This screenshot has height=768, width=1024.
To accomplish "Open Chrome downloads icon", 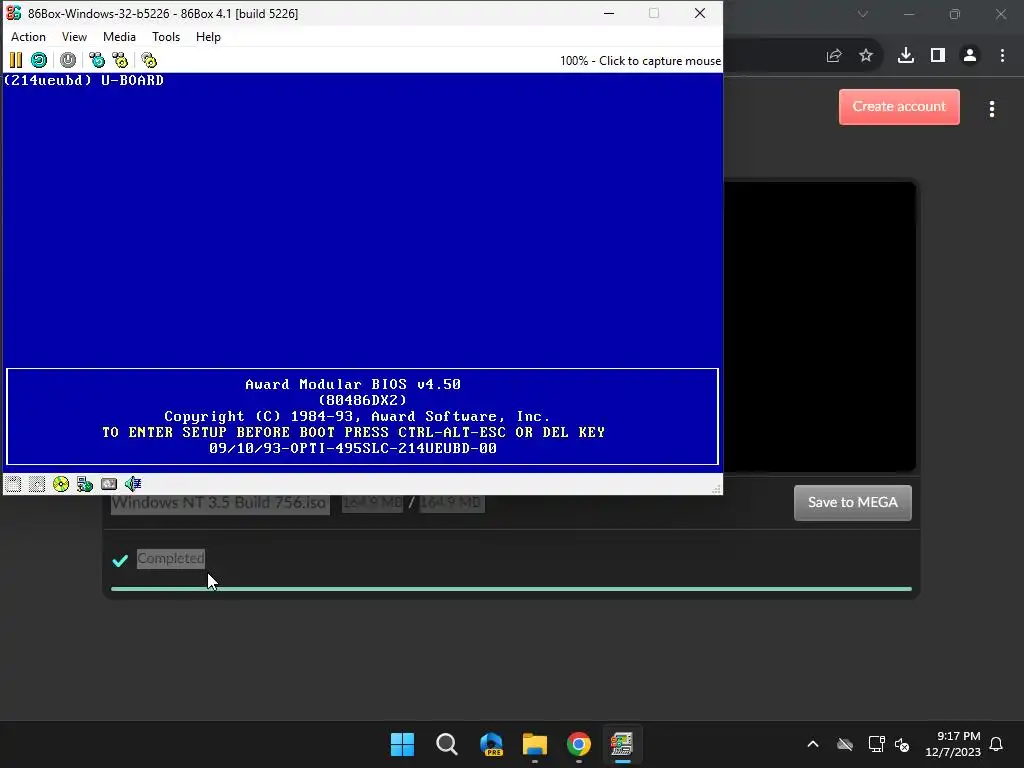I will [x=906, y=56].
